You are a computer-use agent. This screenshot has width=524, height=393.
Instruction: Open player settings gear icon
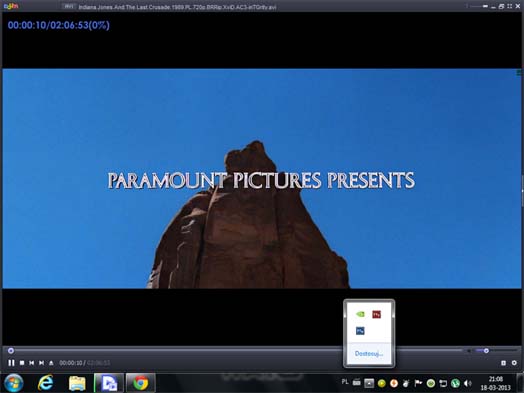(x=514, y=363)
